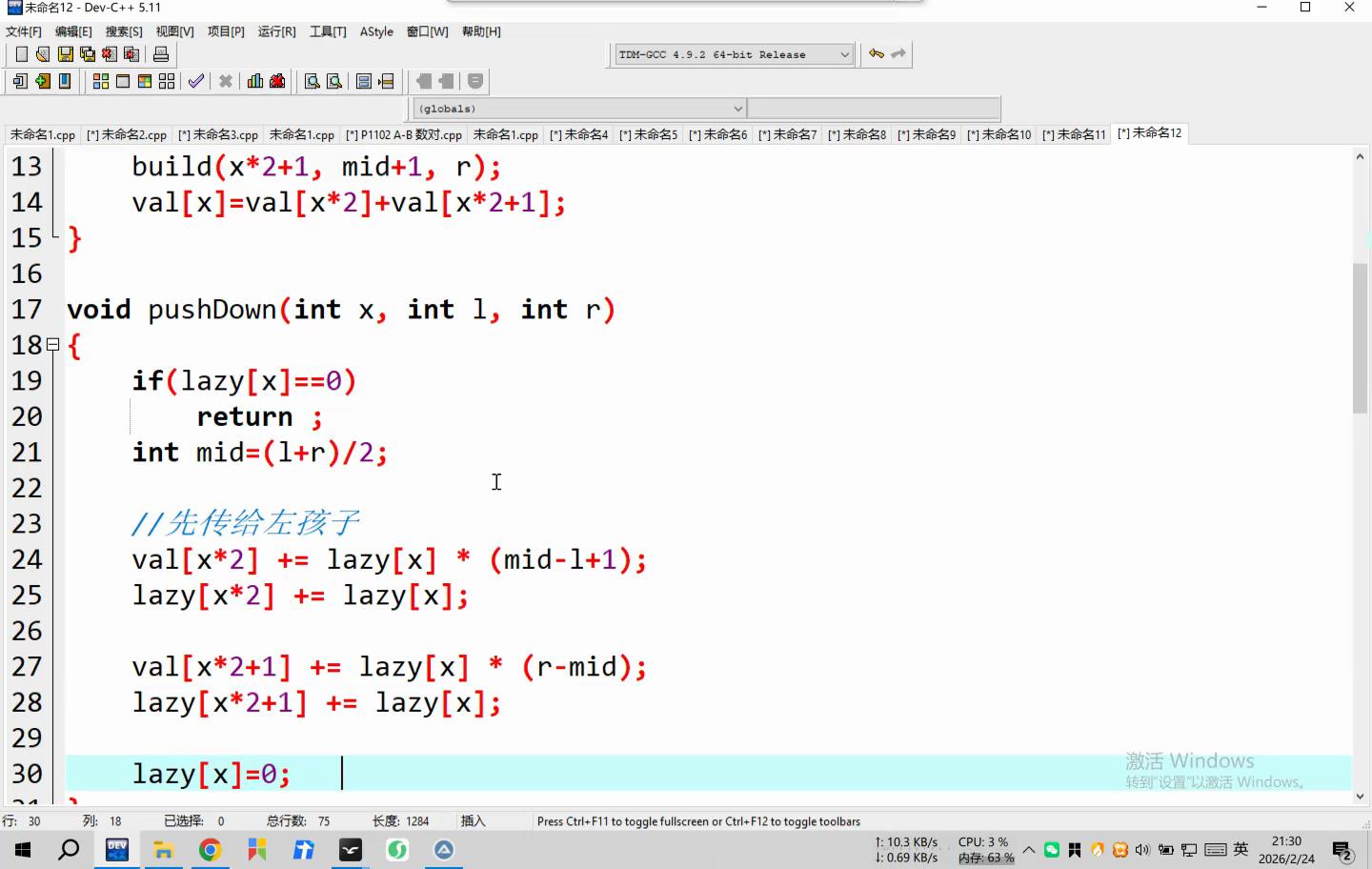Collapse the pushDown function fold marker
Image resolution: width=1372 pixels, height=869 pixels.
click(x=53, y=345)
